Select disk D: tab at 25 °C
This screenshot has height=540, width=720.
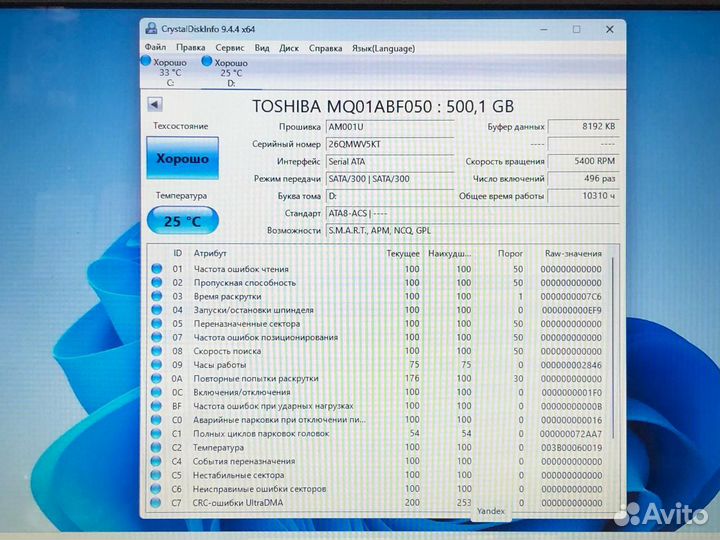pyautogui.click(x=225, y=72)
